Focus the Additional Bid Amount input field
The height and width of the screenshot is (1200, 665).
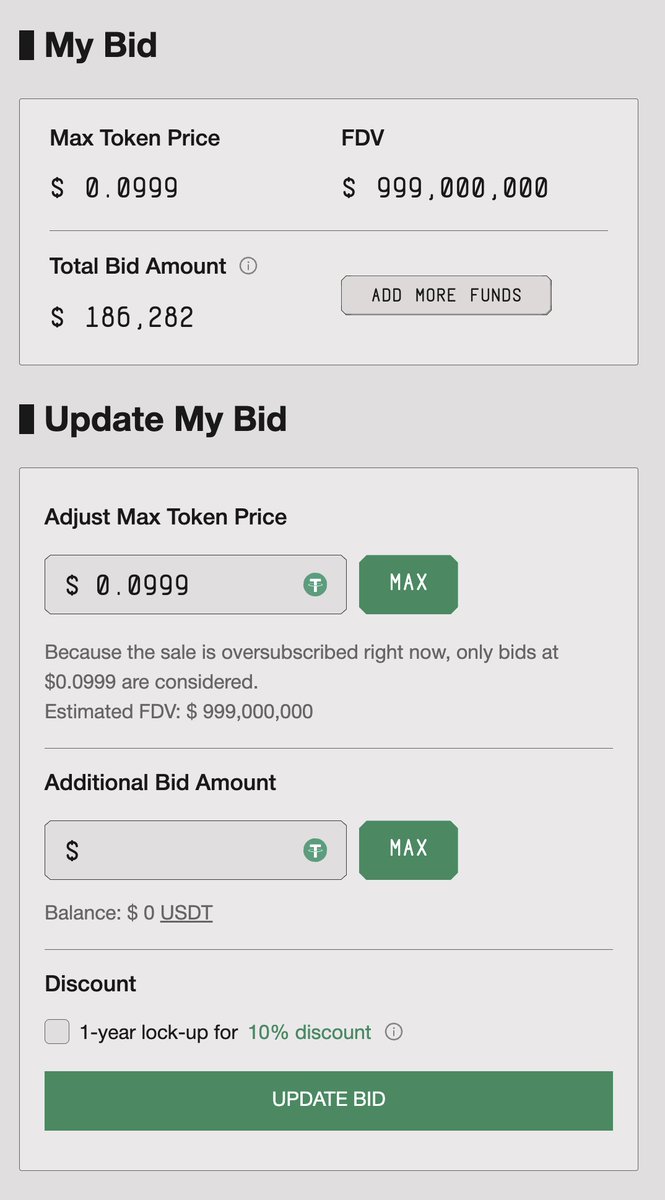click(196, 851)
